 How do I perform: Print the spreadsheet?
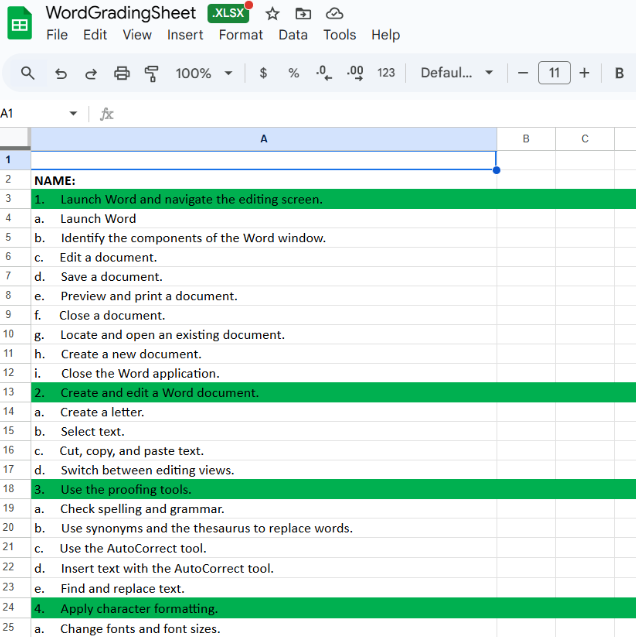(x=121, y=74)
